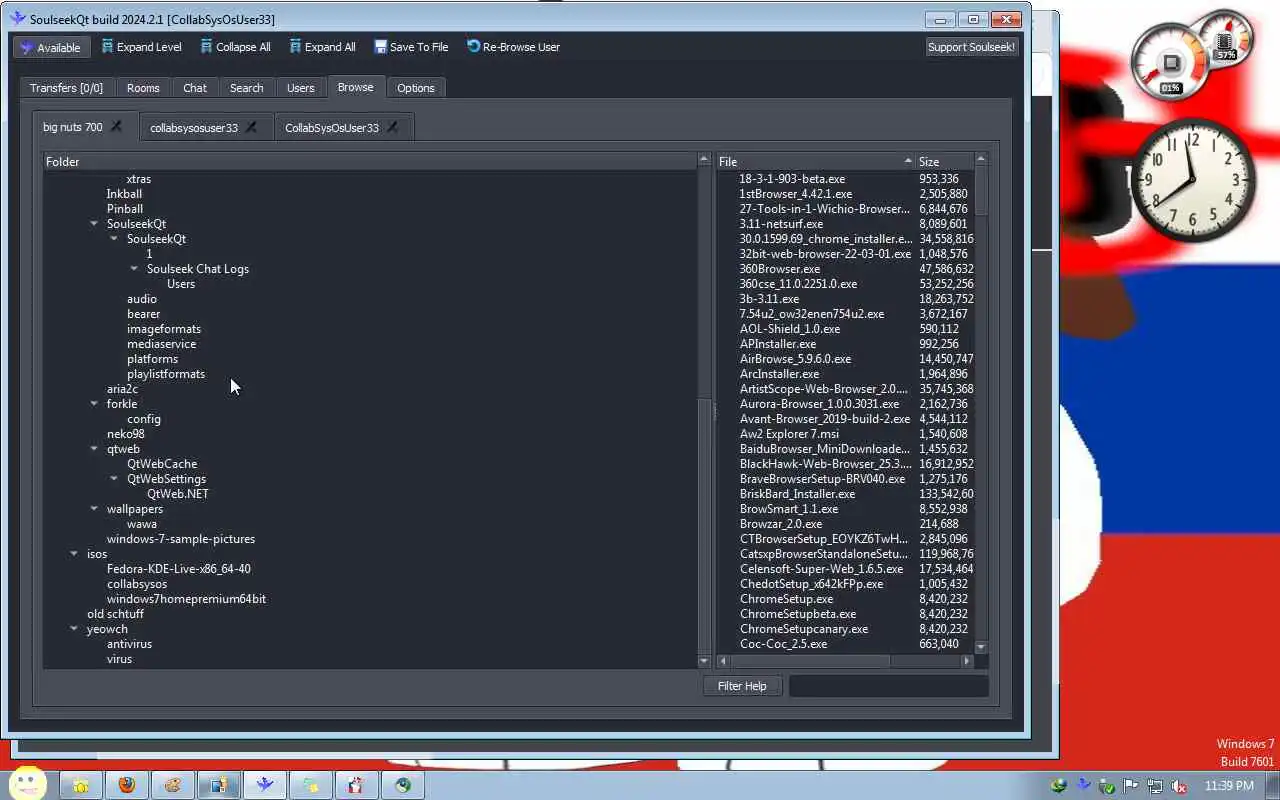This screenshot has height=800, width=1280.
Task: Click Collapse All in the toolbar
Action: click(235, 47)
